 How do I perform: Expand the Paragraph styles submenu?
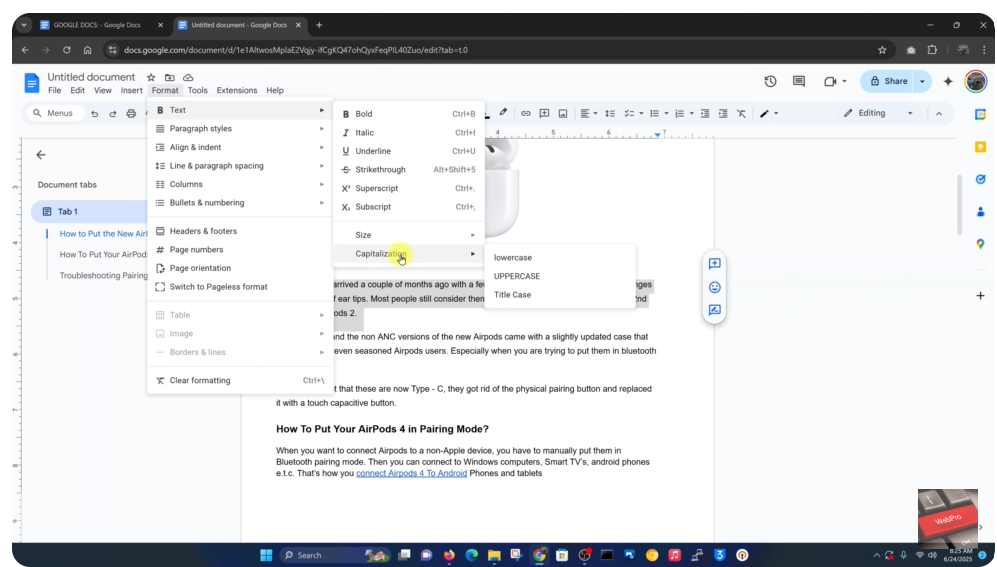pos(240,128)
